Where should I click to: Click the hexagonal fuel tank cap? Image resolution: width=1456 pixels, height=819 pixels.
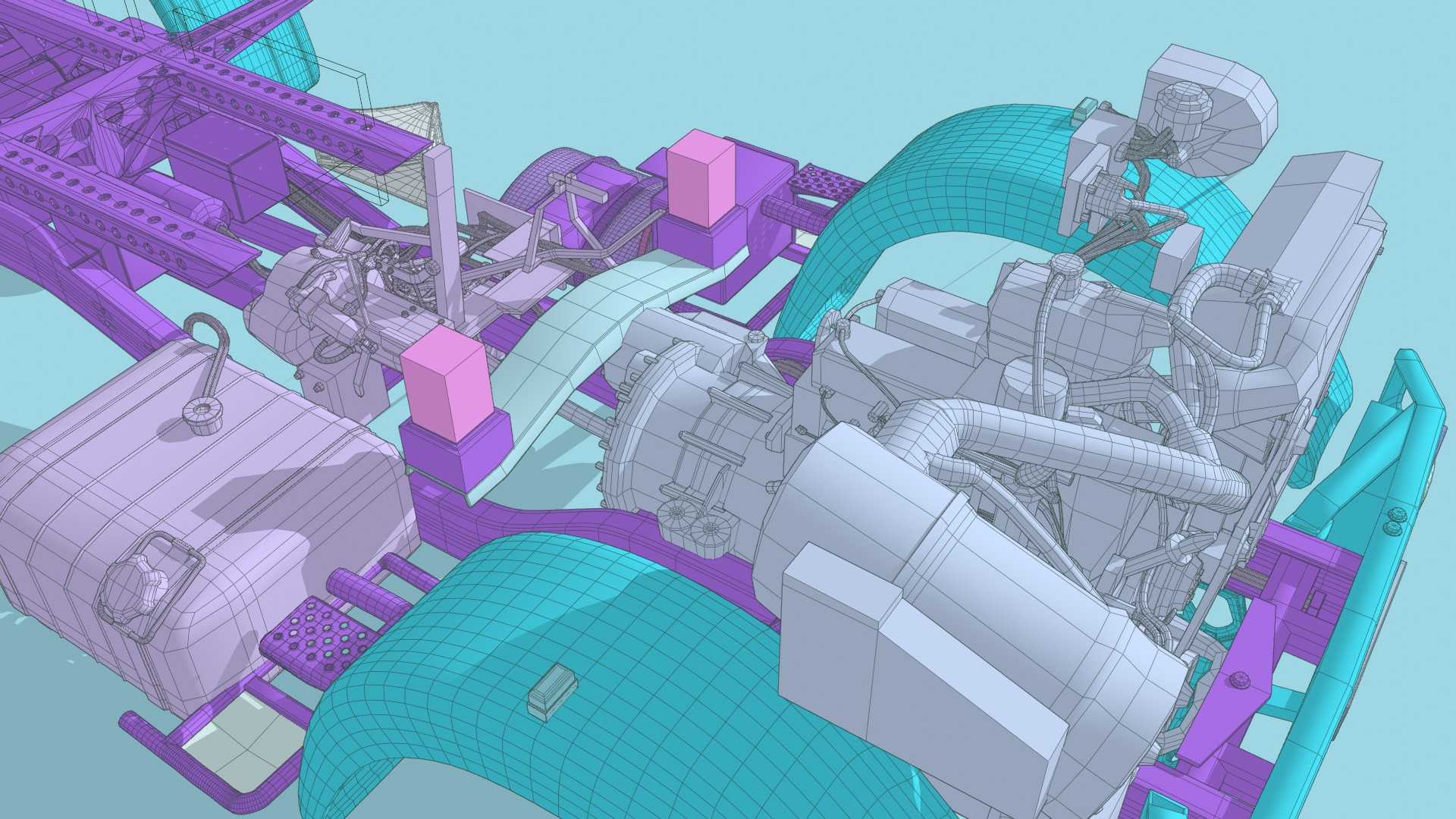136,587
